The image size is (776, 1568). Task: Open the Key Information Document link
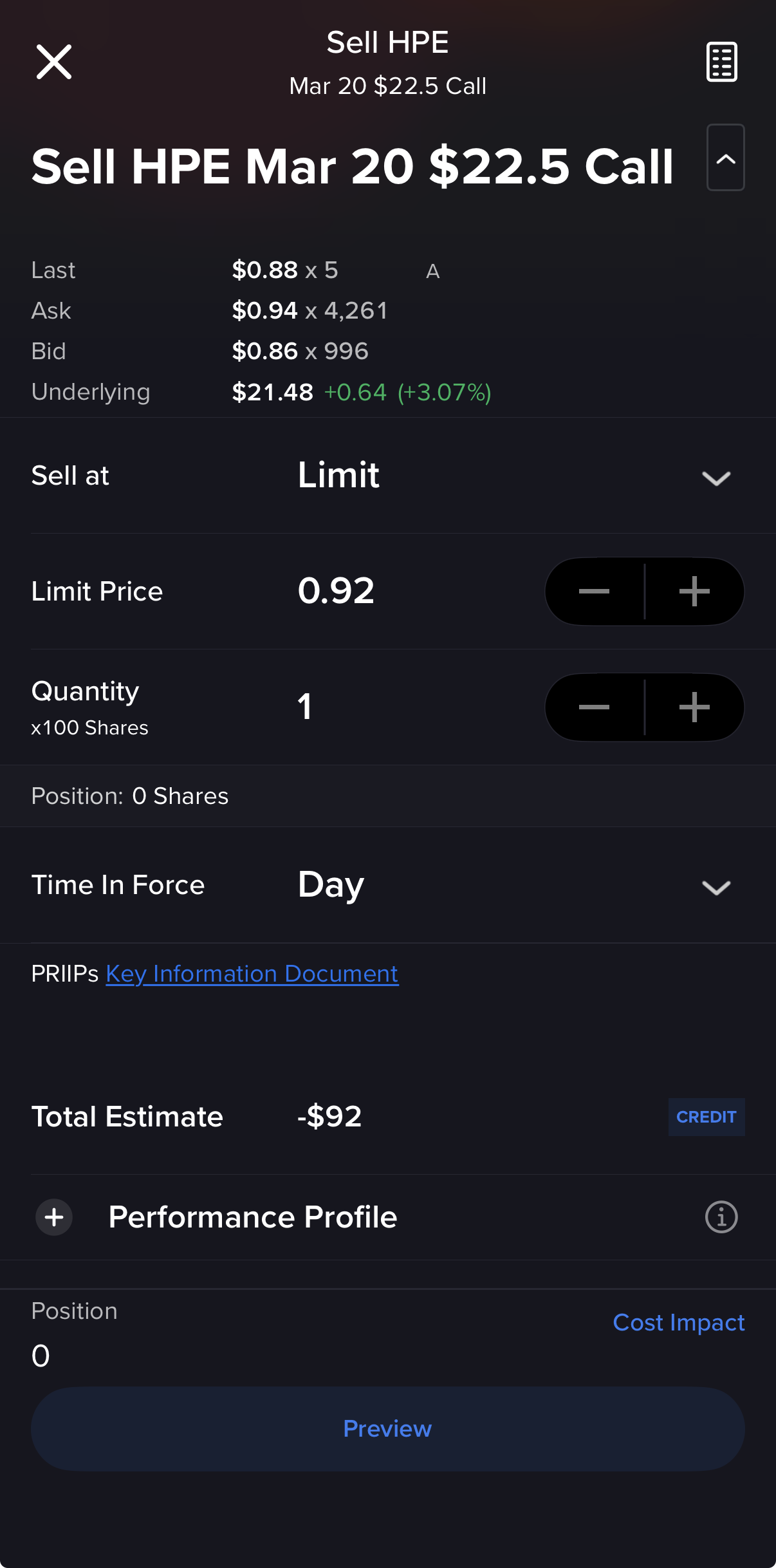252,974
